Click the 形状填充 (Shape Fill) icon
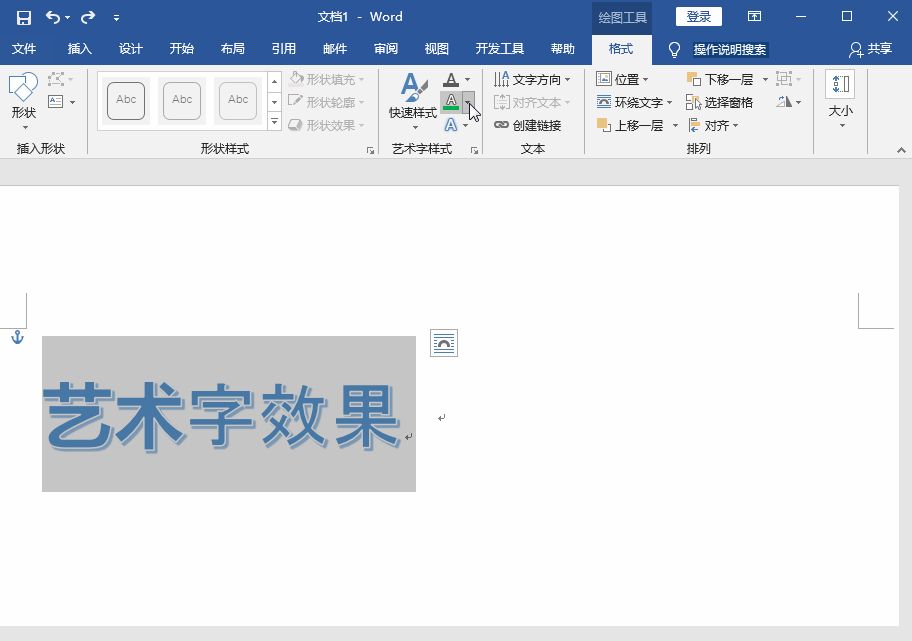 click(x=299, y=78)
